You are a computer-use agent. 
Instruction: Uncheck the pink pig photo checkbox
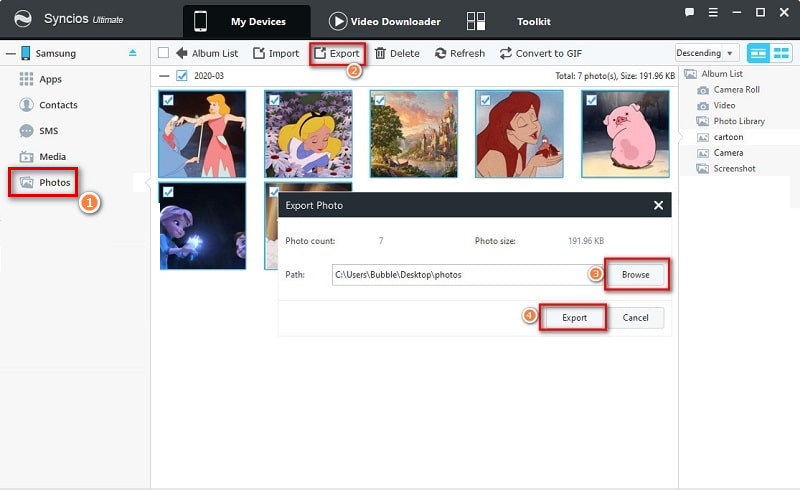coord(591,100)
